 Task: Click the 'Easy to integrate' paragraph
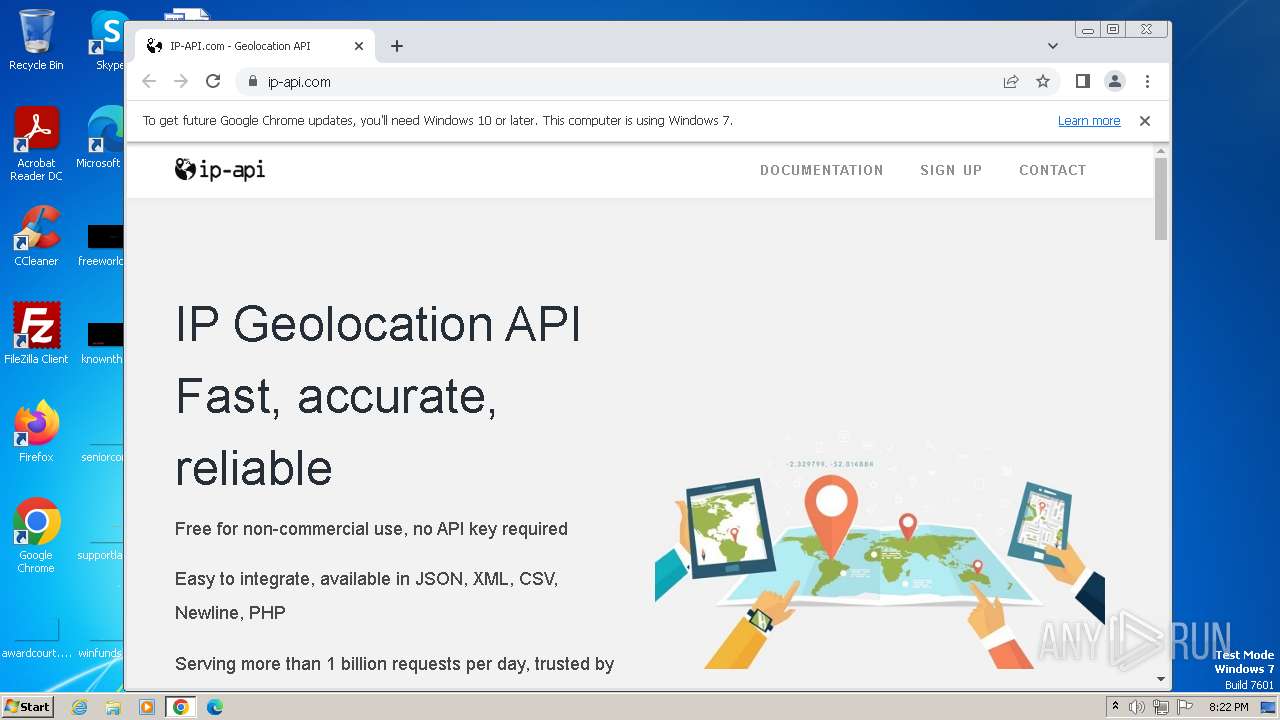point(366,596)
